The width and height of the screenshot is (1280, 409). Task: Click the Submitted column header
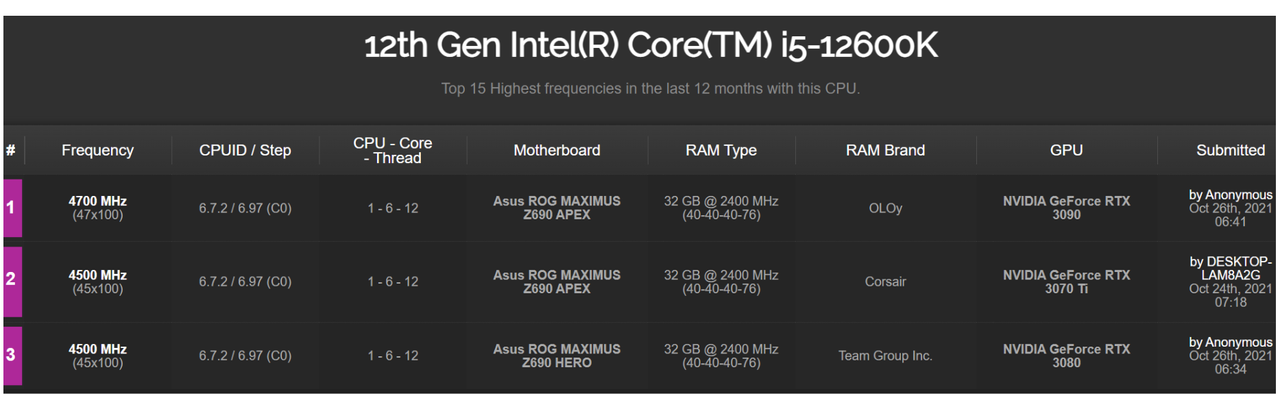point(1230,150)
